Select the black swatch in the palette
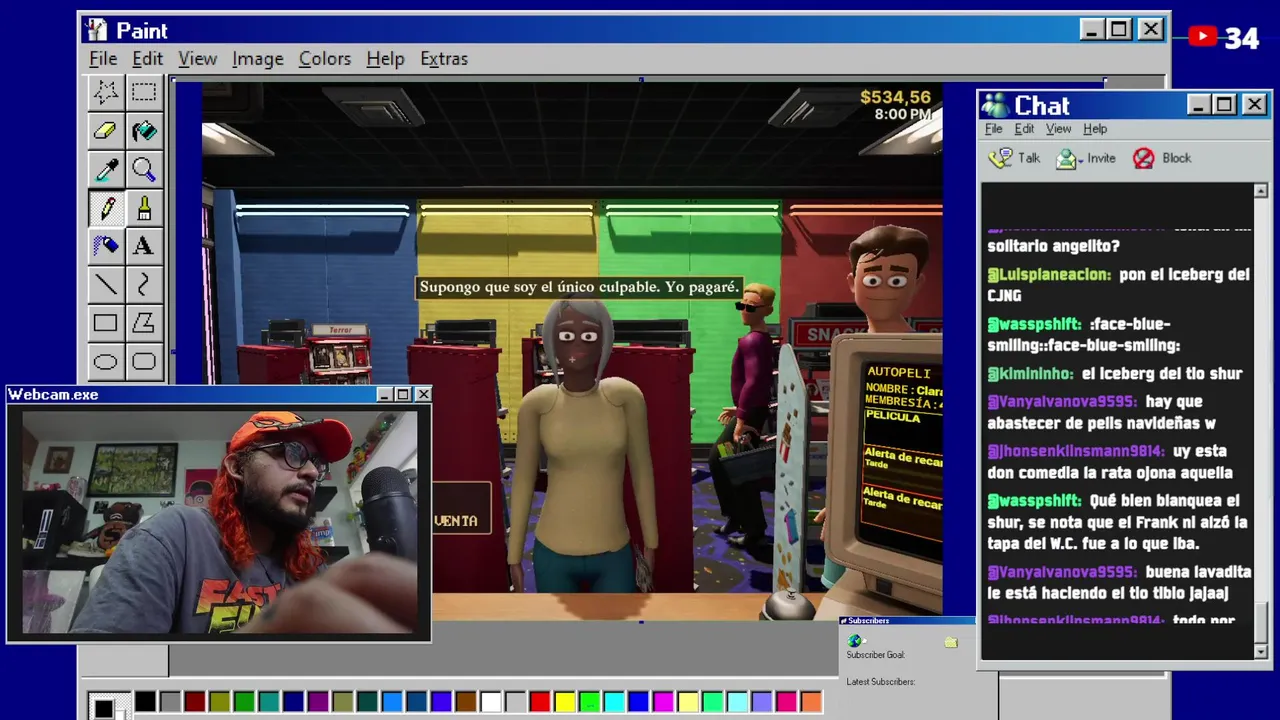Viewport: 1280px width, 720px height. pos(146,702)
